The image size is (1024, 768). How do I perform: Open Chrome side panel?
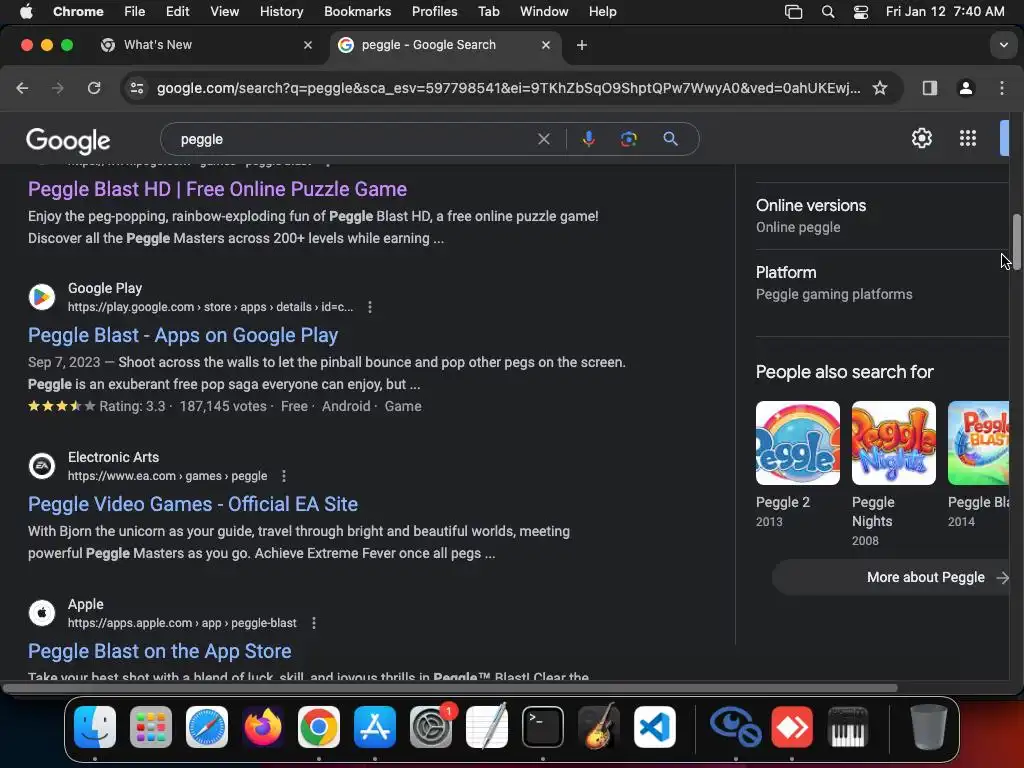coord(929,88)
